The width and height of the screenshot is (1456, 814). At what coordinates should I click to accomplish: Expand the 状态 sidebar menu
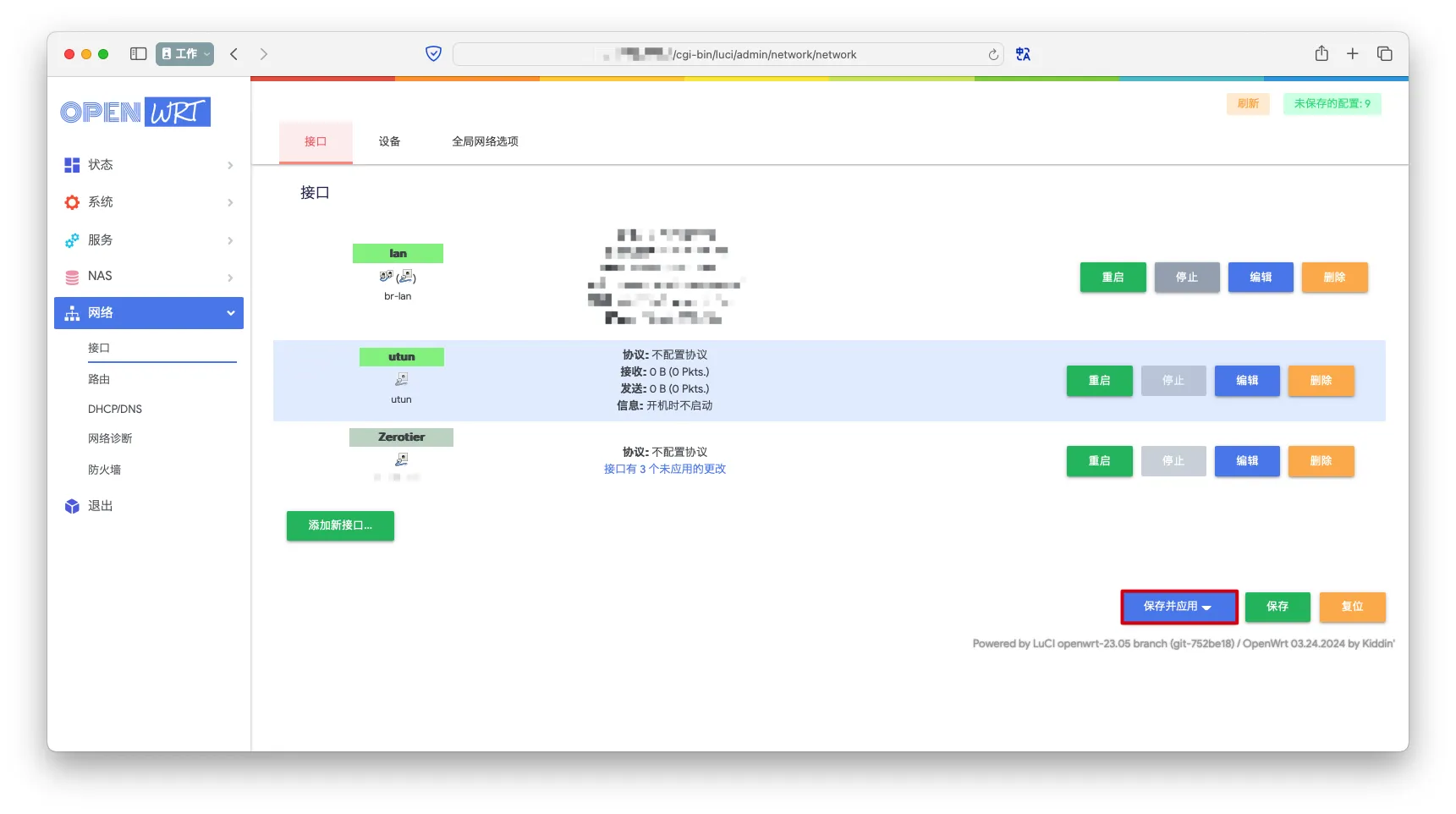[x=148, y=165]
